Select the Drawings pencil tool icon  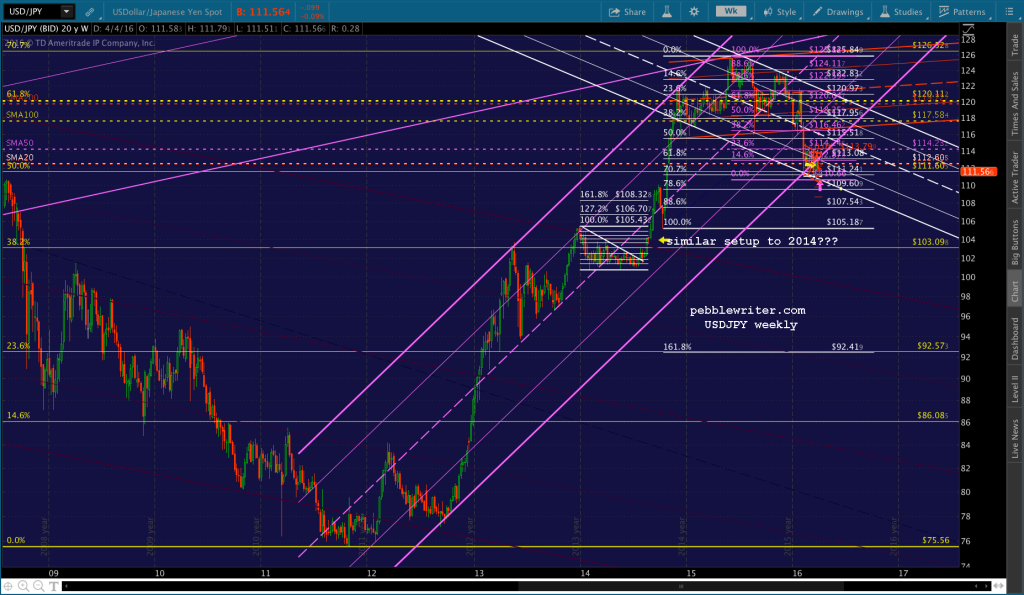[816, 12]
